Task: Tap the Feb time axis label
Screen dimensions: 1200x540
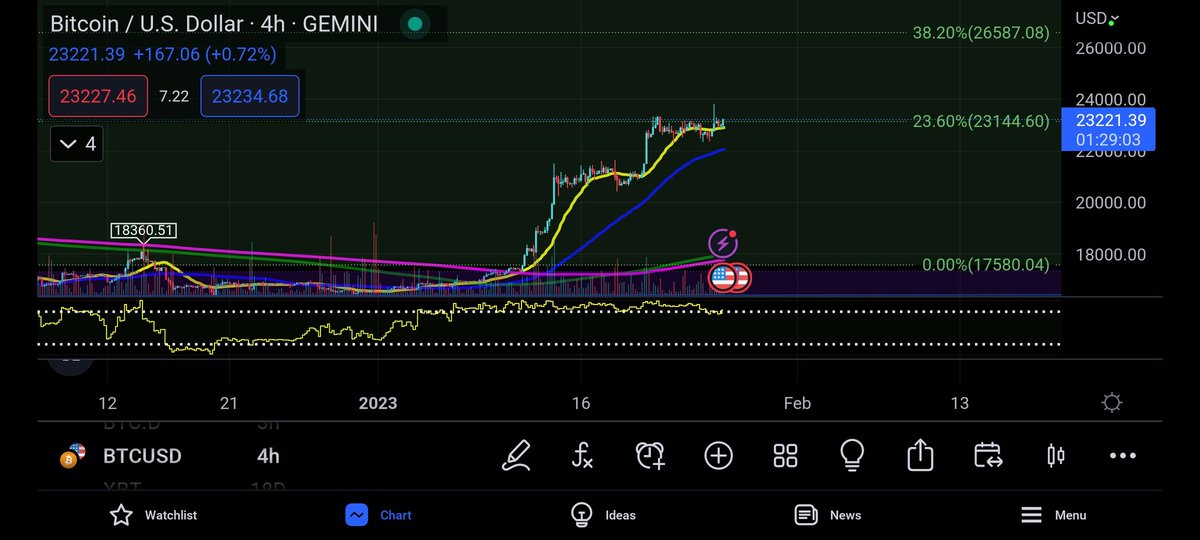Action: pyautogui.click(x=797, y=404)
